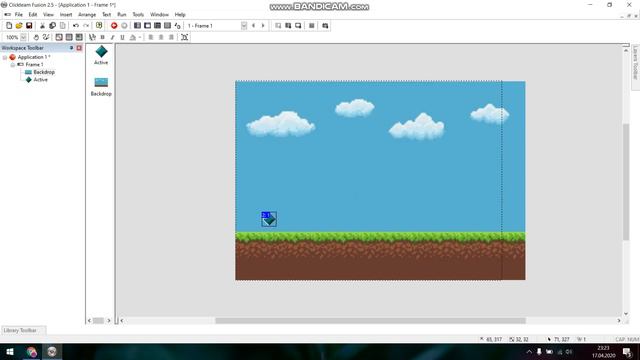
Task: Open the Window menu
Action: tap(159, 14)
